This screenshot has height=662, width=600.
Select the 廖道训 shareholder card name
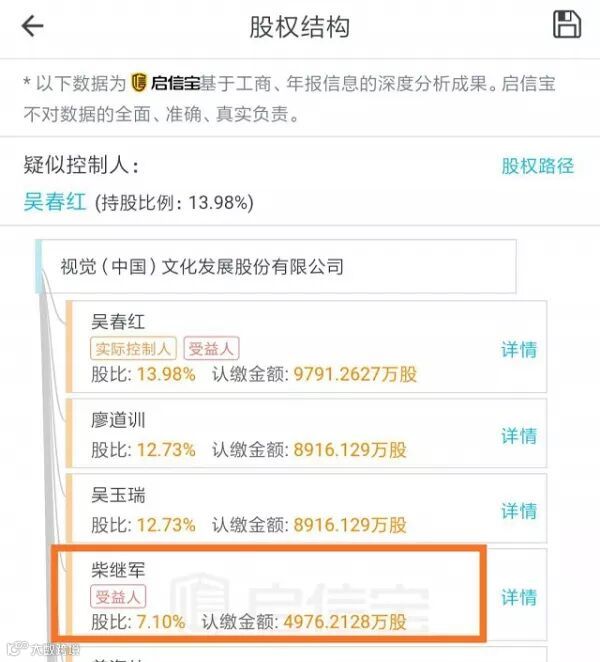coord(118,420)
